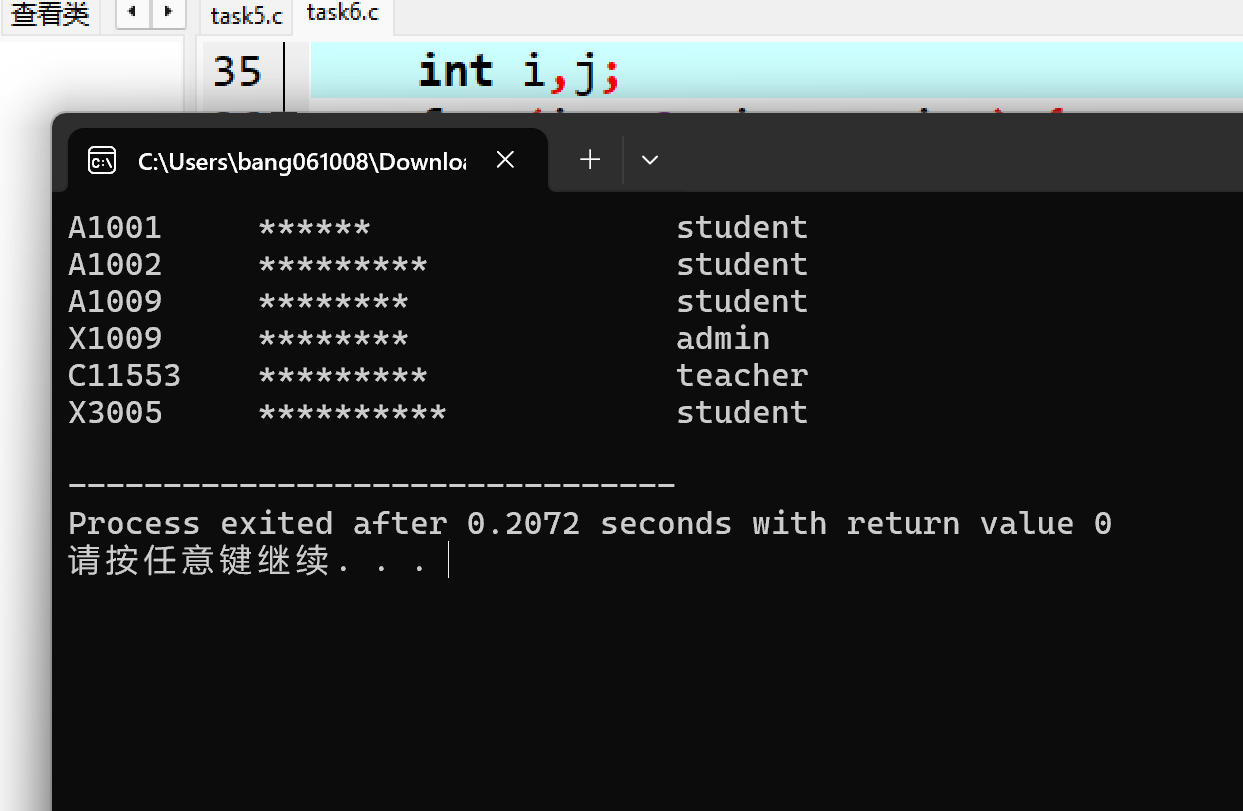Click the masked password in A1001 row

[314, 228]
